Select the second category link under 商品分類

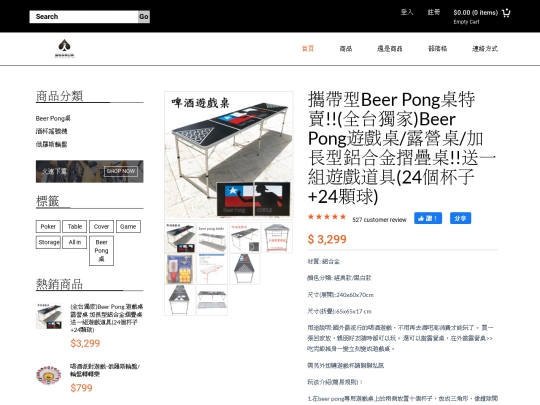[51, 131]
